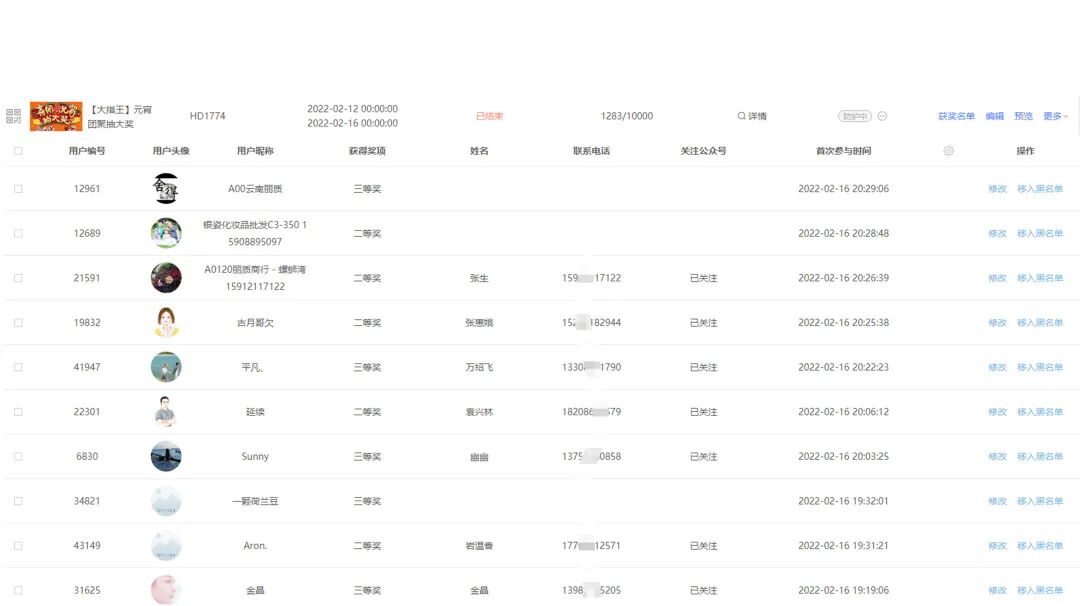The image size is (1080, 606).
Task: Click avatar of user 21591
Action: coord(166,278)
